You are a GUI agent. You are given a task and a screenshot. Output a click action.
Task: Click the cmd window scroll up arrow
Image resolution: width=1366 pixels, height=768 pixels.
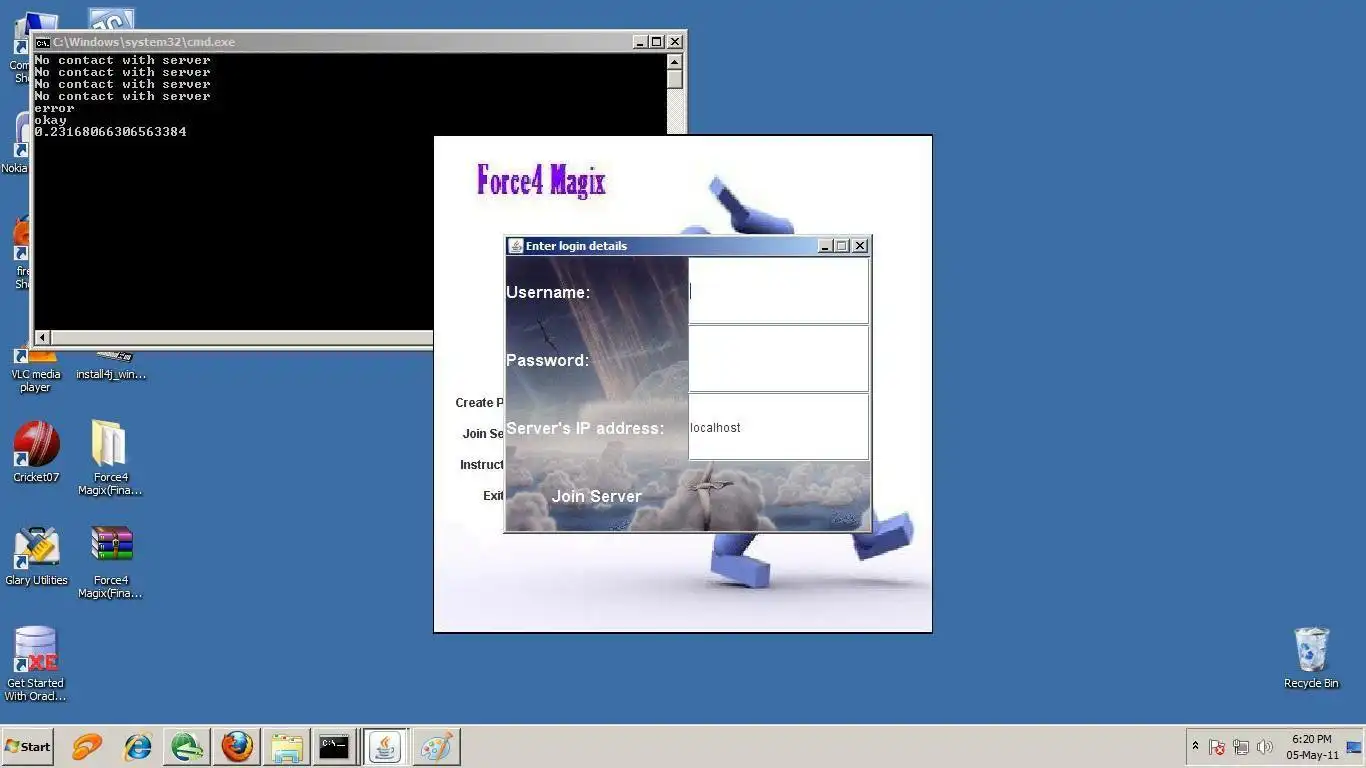coord(675,61)
